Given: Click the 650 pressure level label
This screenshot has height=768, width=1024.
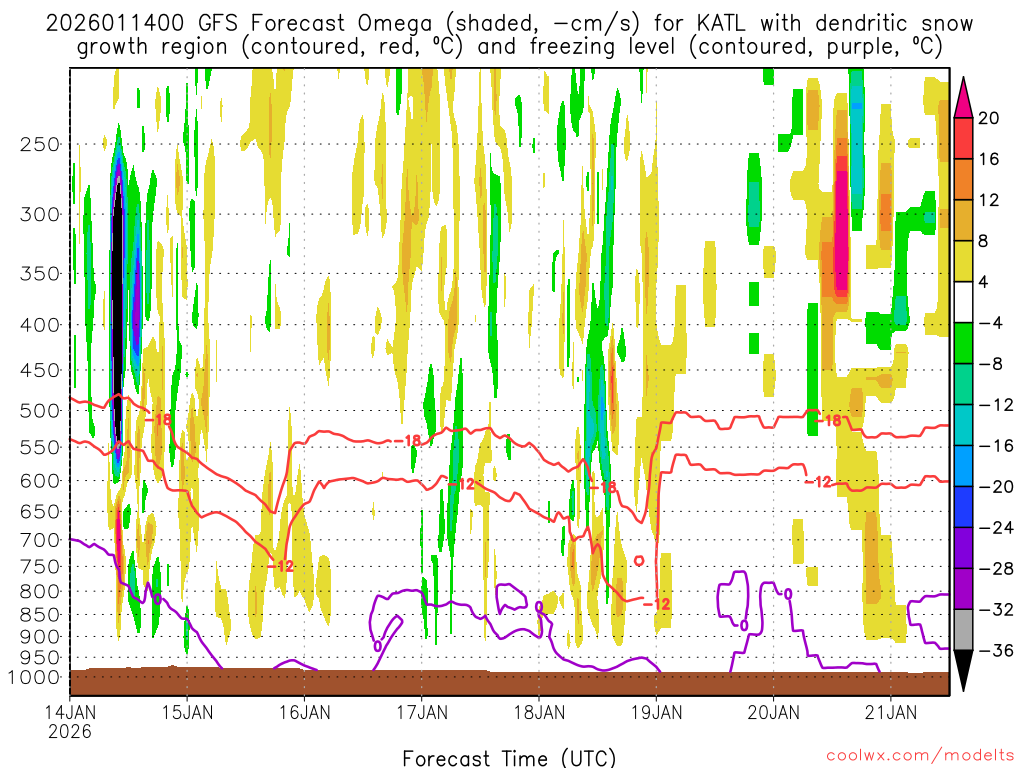Looking at the screenshot, I should [40, 511].
